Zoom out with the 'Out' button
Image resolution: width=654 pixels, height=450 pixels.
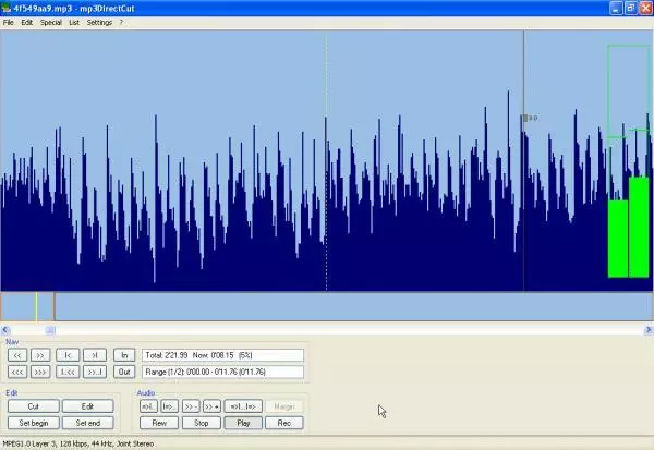point(124,372)
